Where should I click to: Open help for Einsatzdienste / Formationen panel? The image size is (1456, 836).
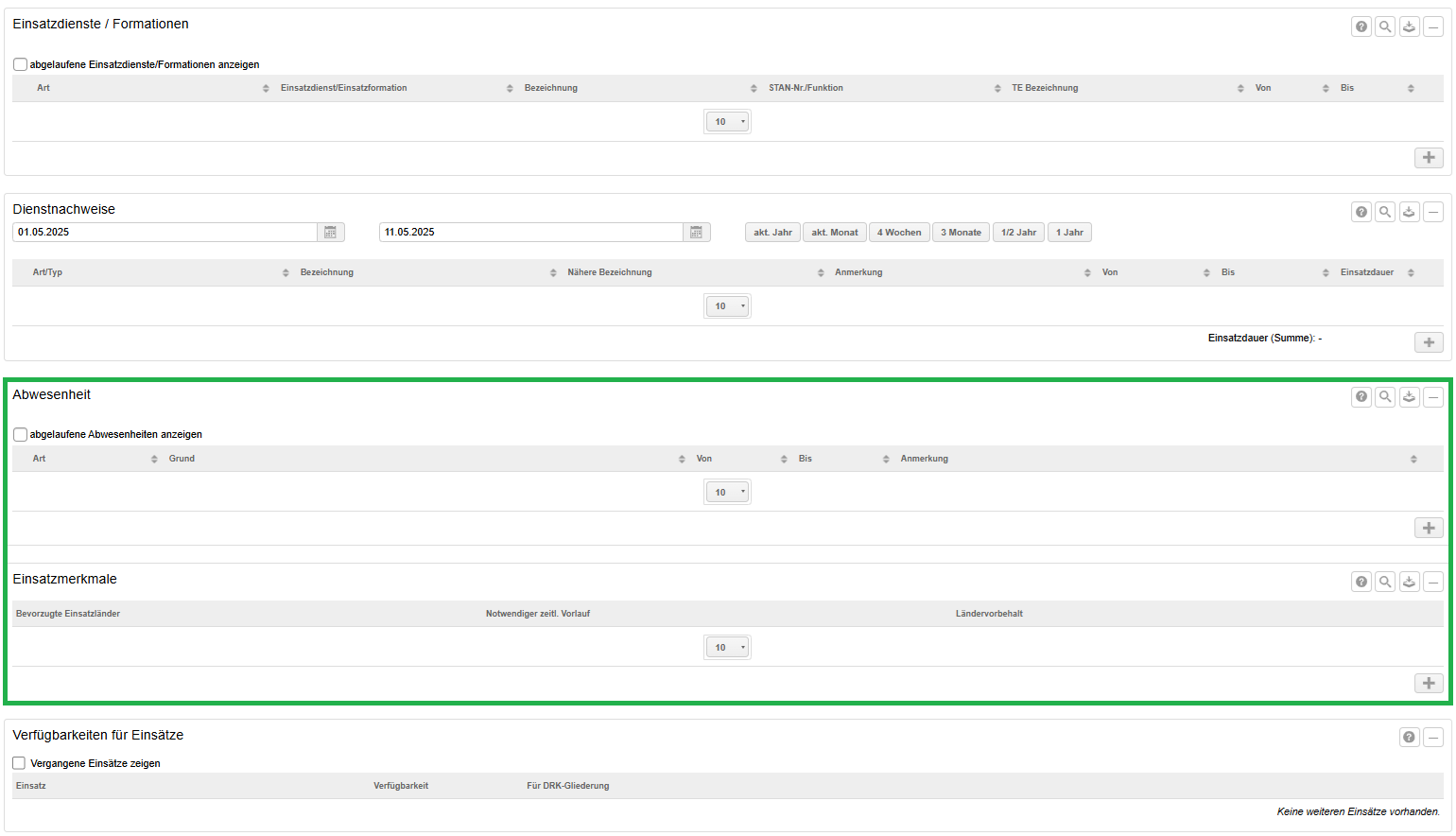pyautogui.click(x=1361, y=26)
